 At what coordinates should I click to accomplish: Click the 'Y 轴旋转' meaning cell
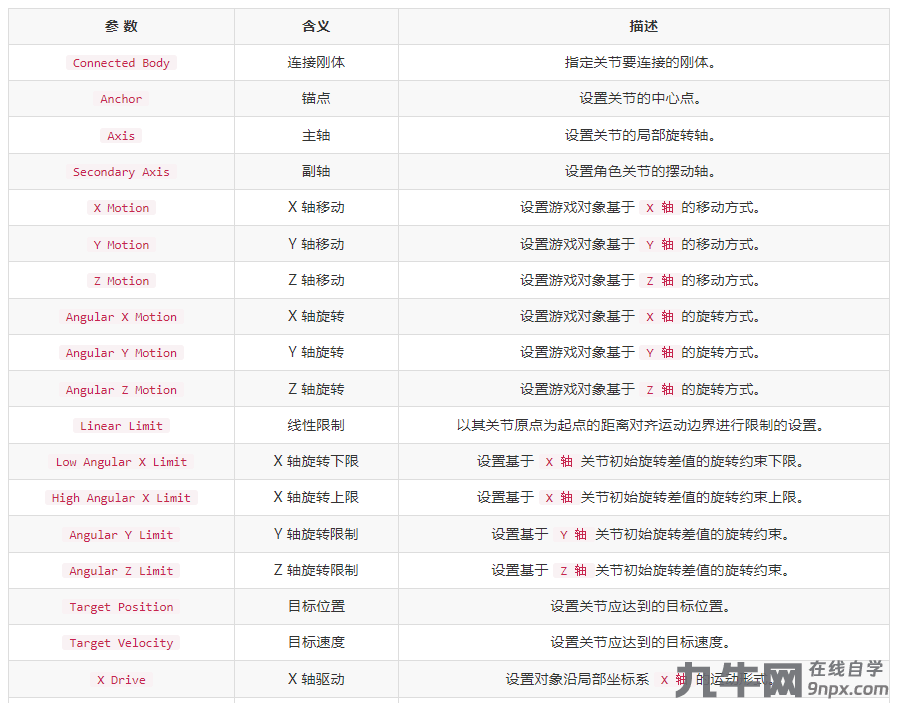316,352
